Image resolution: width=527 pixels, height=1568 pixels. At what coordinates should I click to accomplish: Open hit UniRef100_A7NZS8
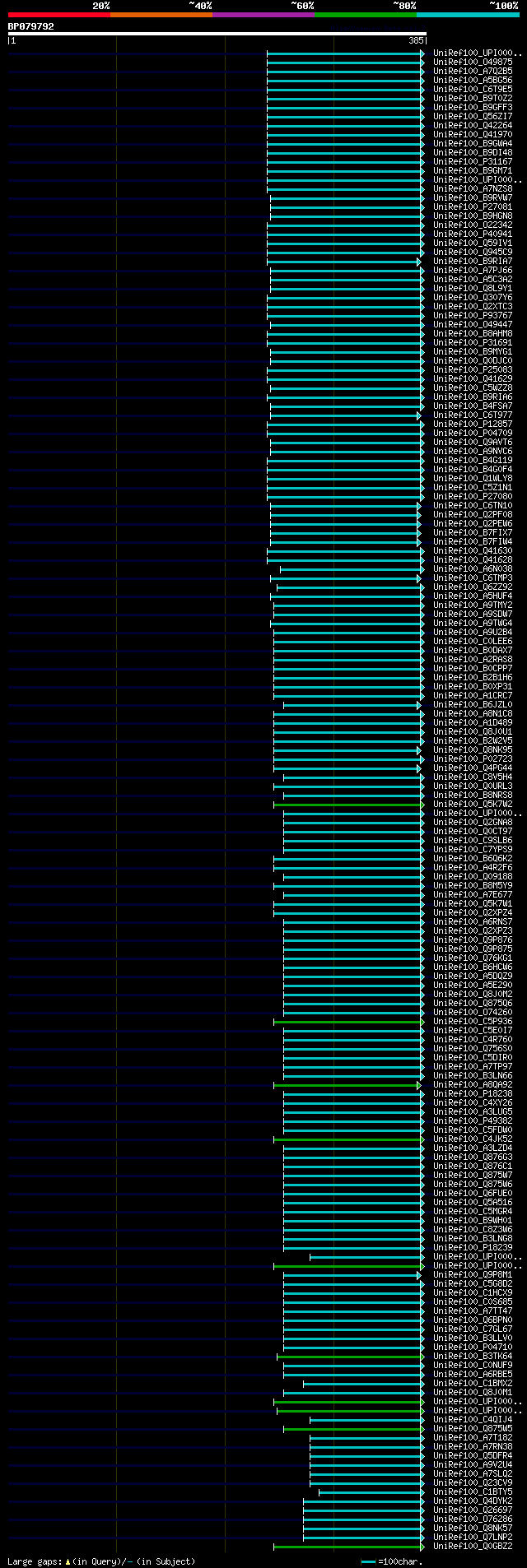(x=473, y=188)
